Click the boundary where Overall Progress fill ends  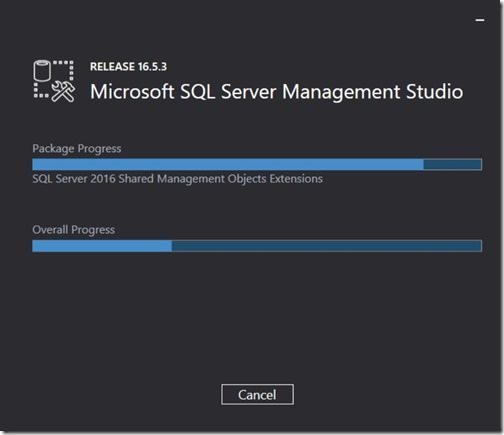pyautogui.click(x=172, y=246)
